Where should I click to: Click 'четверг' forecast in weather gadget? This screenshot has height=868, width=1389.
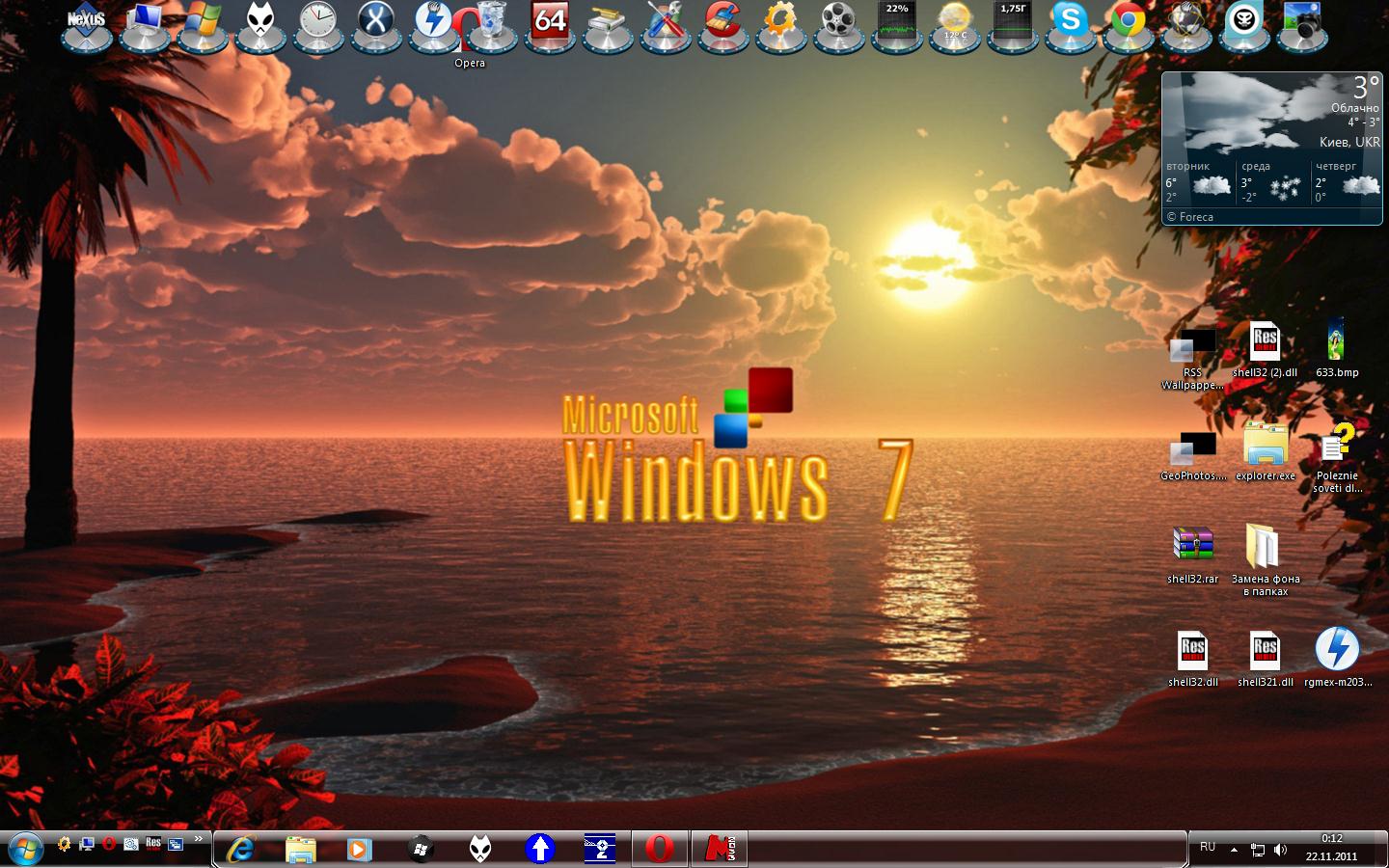(1346, 181)
